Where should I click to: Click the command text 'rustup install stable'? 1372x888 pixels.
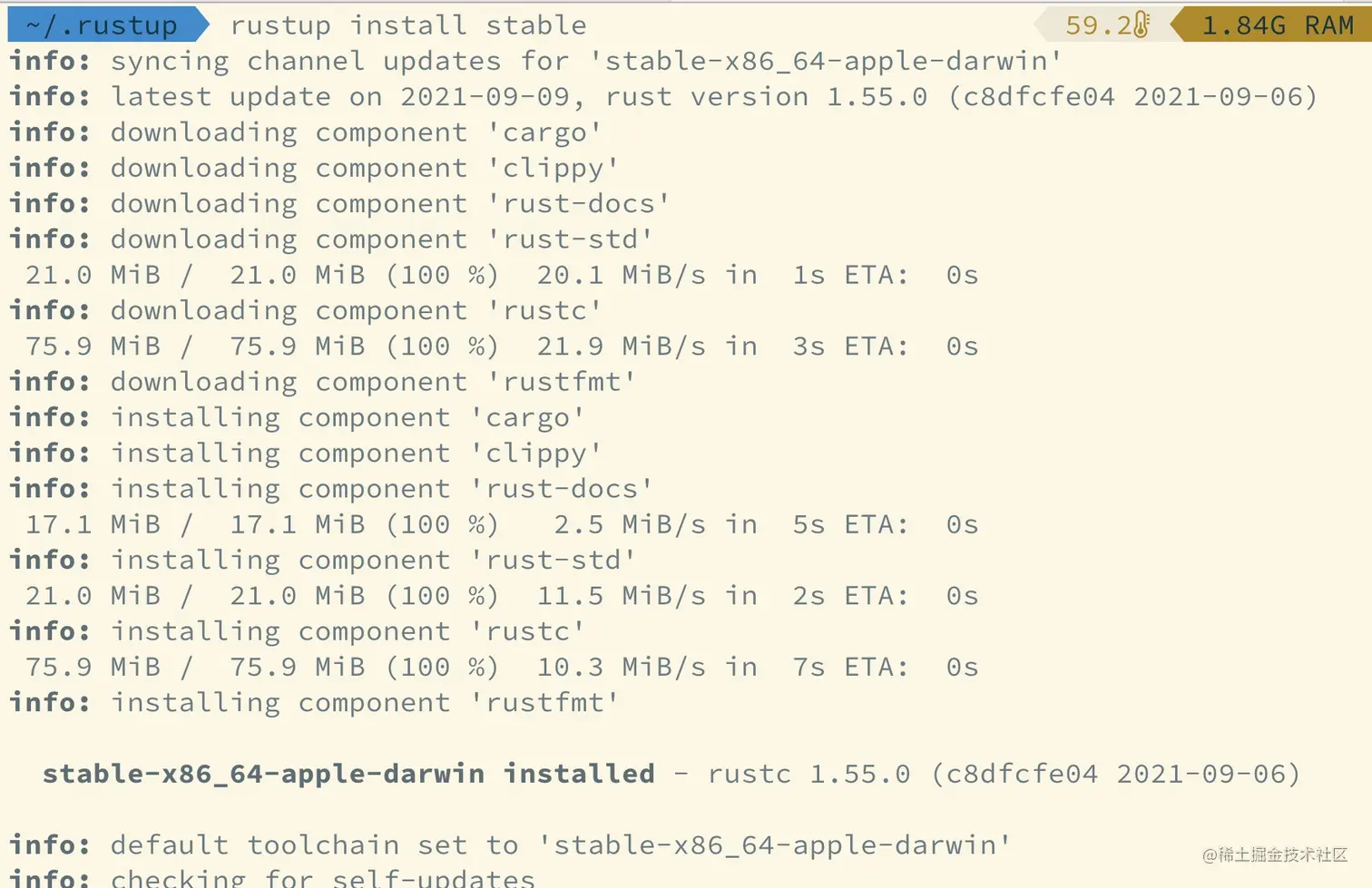click(x=408, y=25)
